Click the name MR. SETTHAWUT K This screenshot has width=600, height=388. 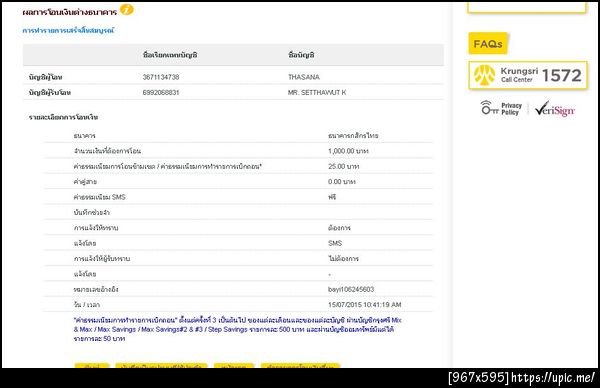pos(317,92)
